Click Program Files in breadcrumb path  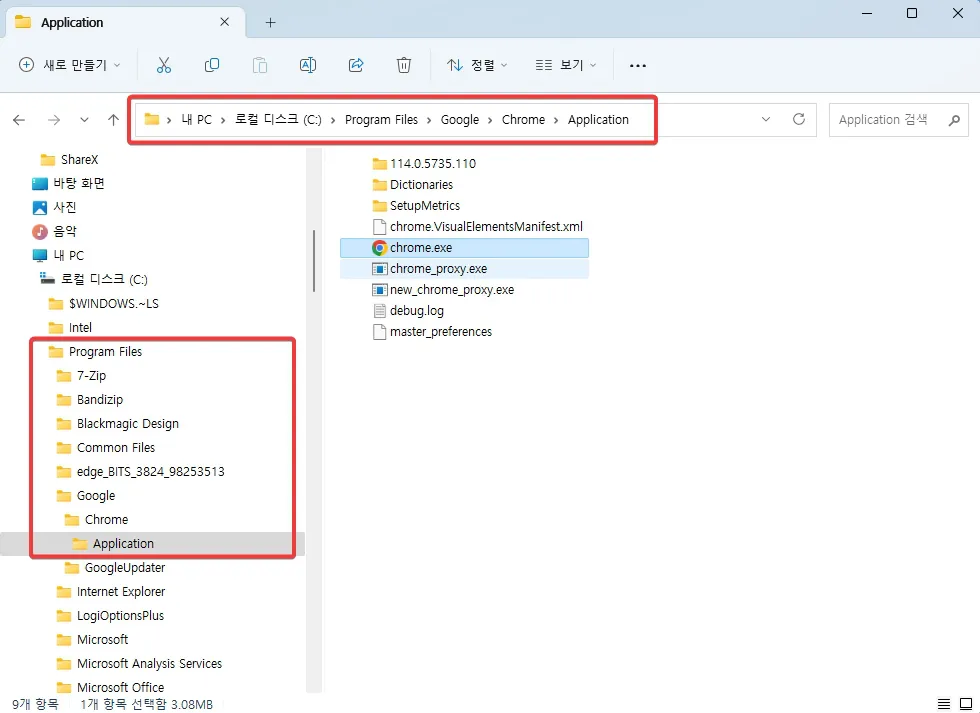(381, 119)
